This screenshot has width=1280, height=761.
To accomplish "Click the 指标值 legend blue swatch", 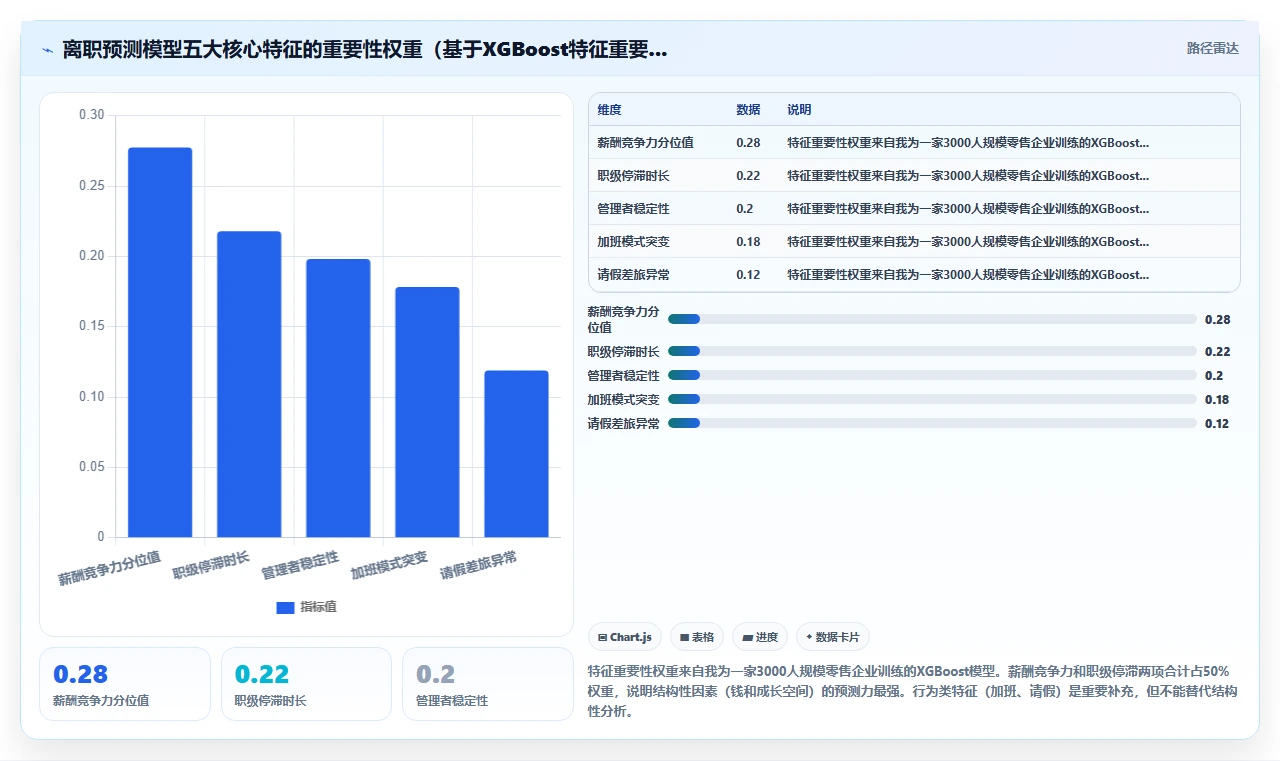I will click(x=285, y=607).
